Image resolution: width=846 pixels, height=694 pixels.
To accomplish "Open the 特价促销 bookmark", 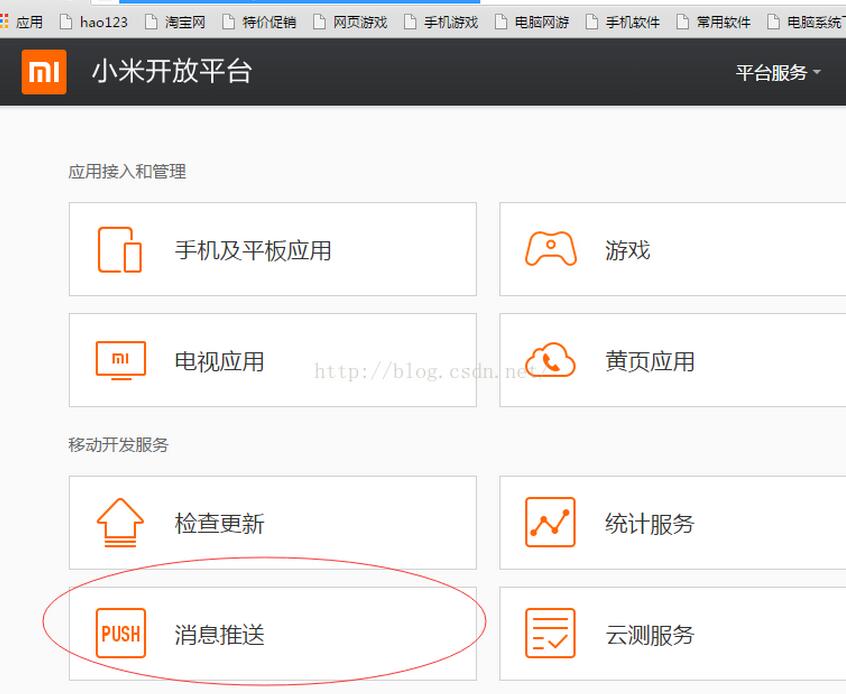I will 260,22.
